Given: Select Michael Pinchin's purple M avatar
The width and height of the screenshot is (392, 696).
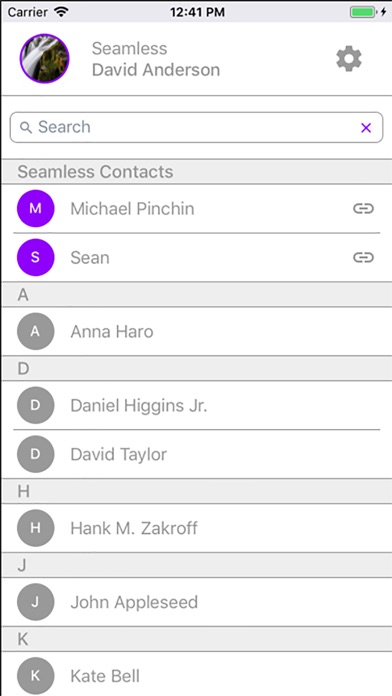Looking at the screenshot, I should pyautogui.click(x=36, y=208).
